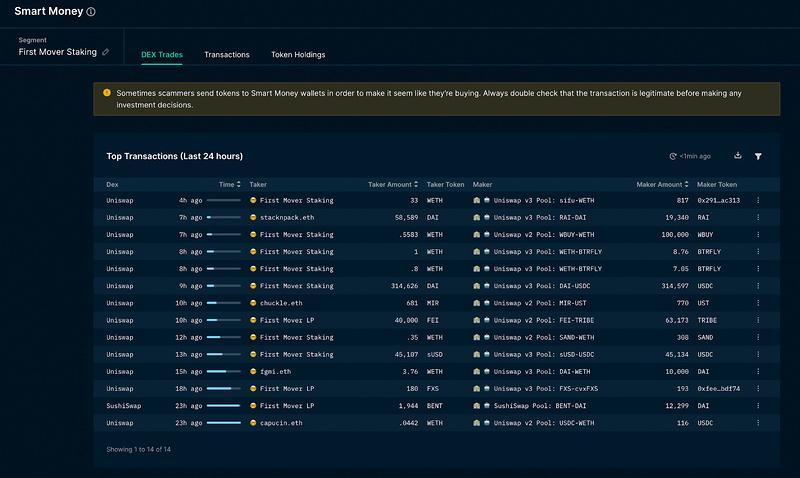Click the building icon before SushiSwap Pool: BENT-DAI
Screen dimensions: 800x478
(477, 406)
